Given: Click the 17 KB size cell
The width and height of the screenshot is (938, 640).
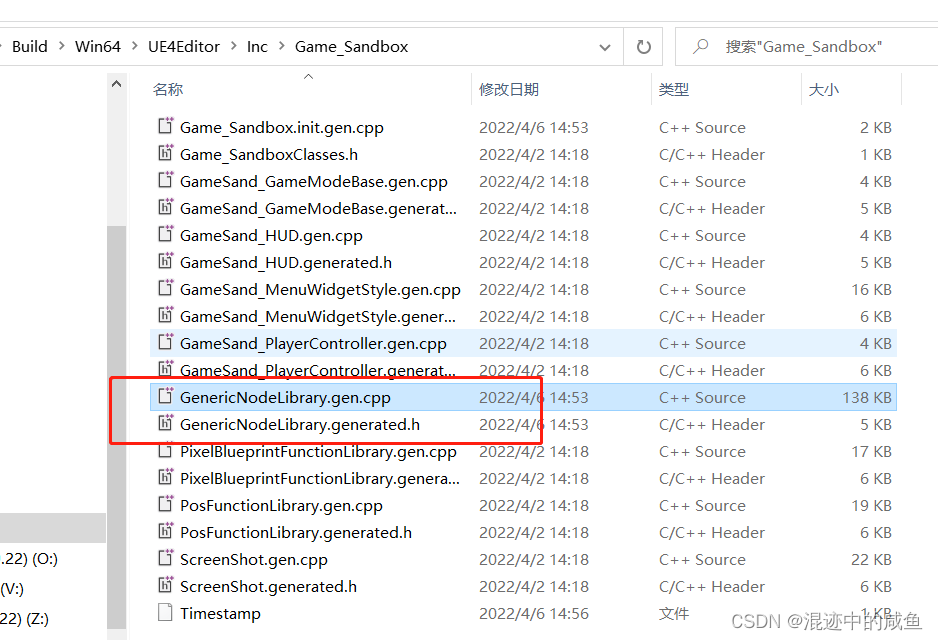Looking at the screenshot, I should [872, 451].
